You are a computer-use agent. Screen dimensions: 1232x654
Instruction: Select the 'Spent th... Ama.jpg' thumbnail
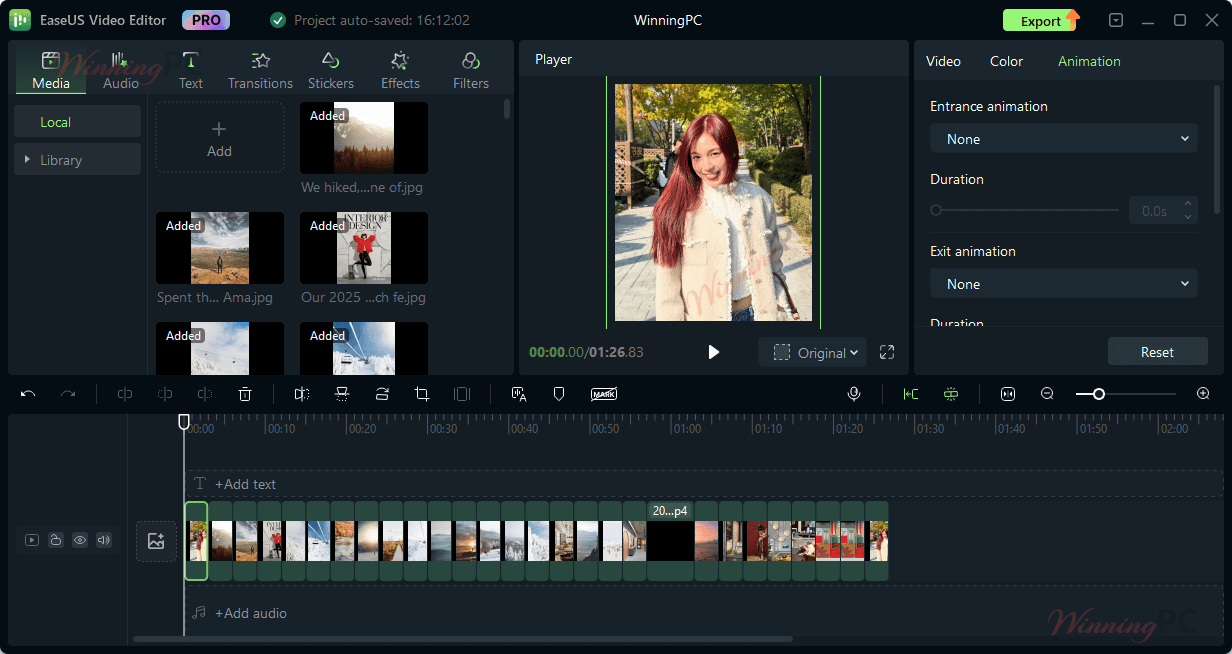click(220, 248)
